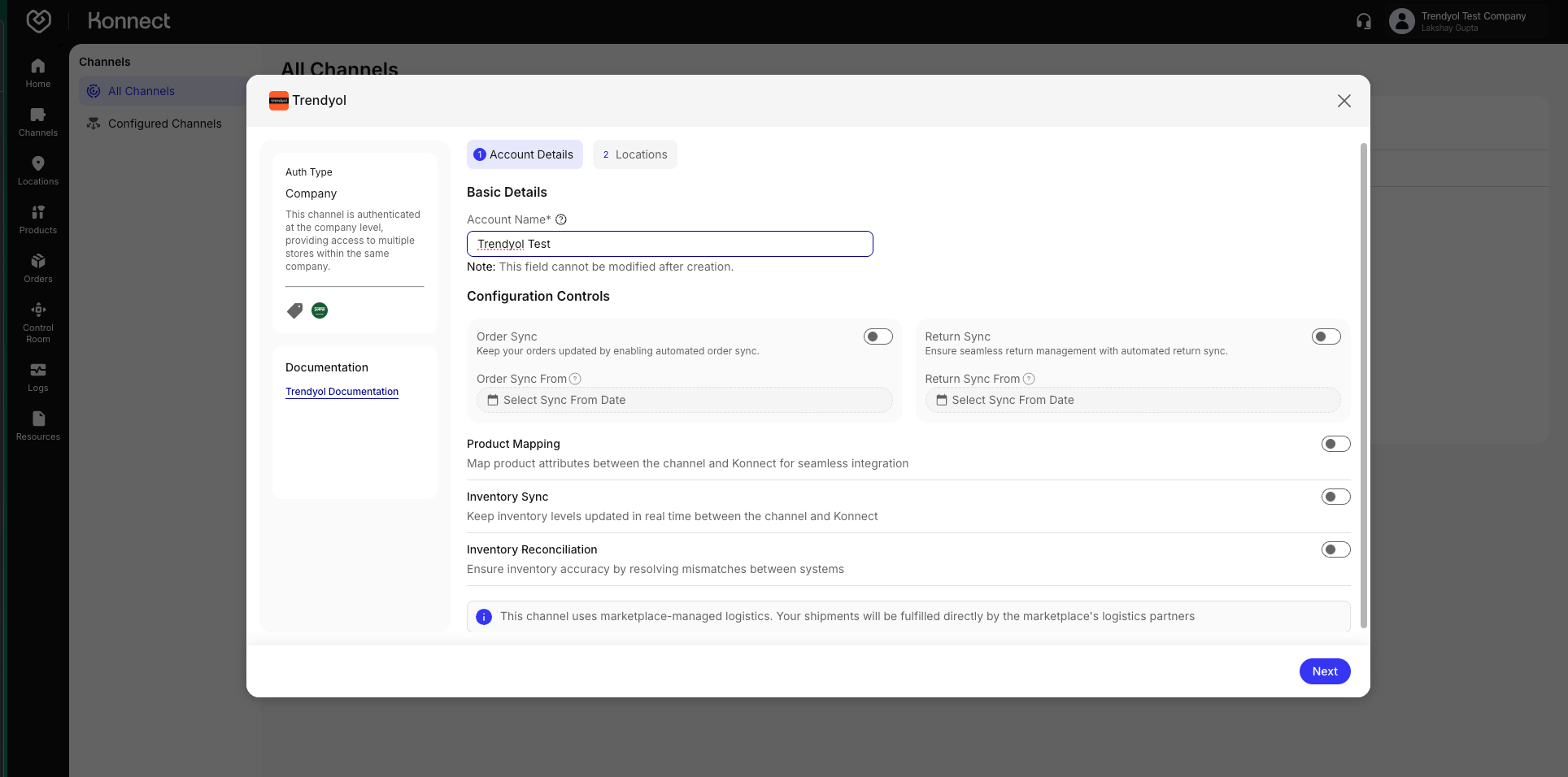Click the 'Inventory Reconciliation' label
The image size is (1568, 777).
tap(532, 549)
